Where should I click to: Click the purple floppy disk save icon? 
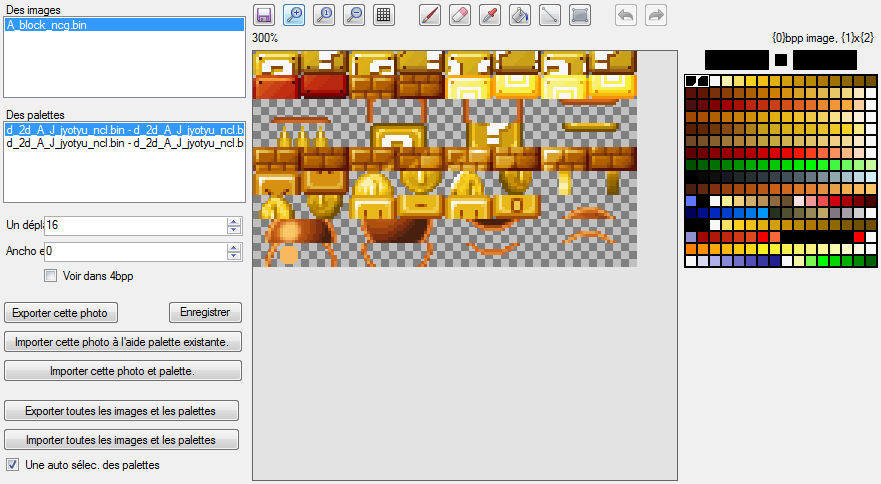coord(264,15)
